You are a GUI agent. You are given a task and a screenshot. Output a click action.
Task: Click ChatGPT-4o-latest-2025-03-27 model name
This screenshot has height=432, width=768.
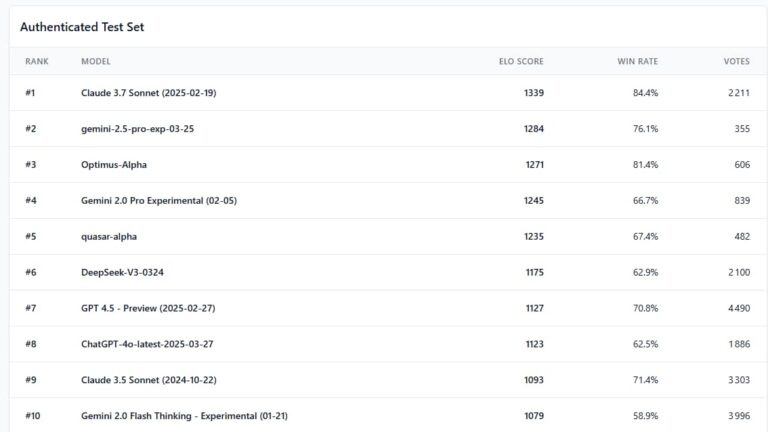coord(146,344)
